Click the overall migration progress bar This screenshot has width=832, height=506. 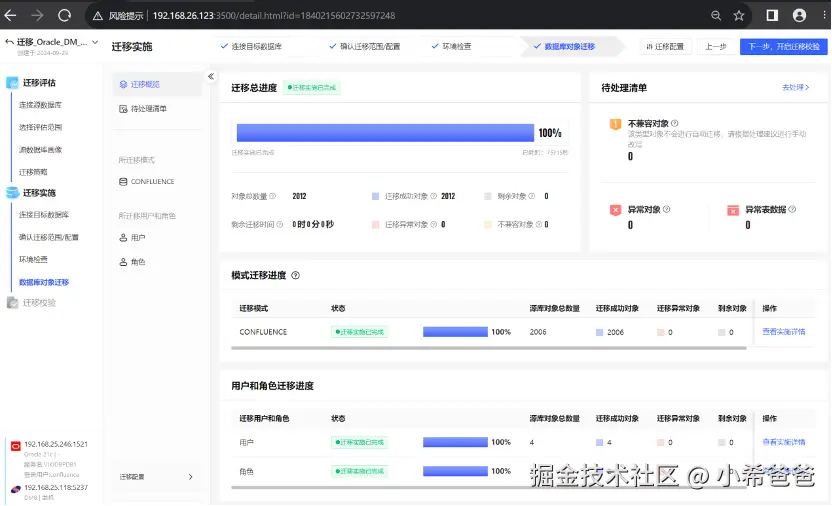point(385,133)
